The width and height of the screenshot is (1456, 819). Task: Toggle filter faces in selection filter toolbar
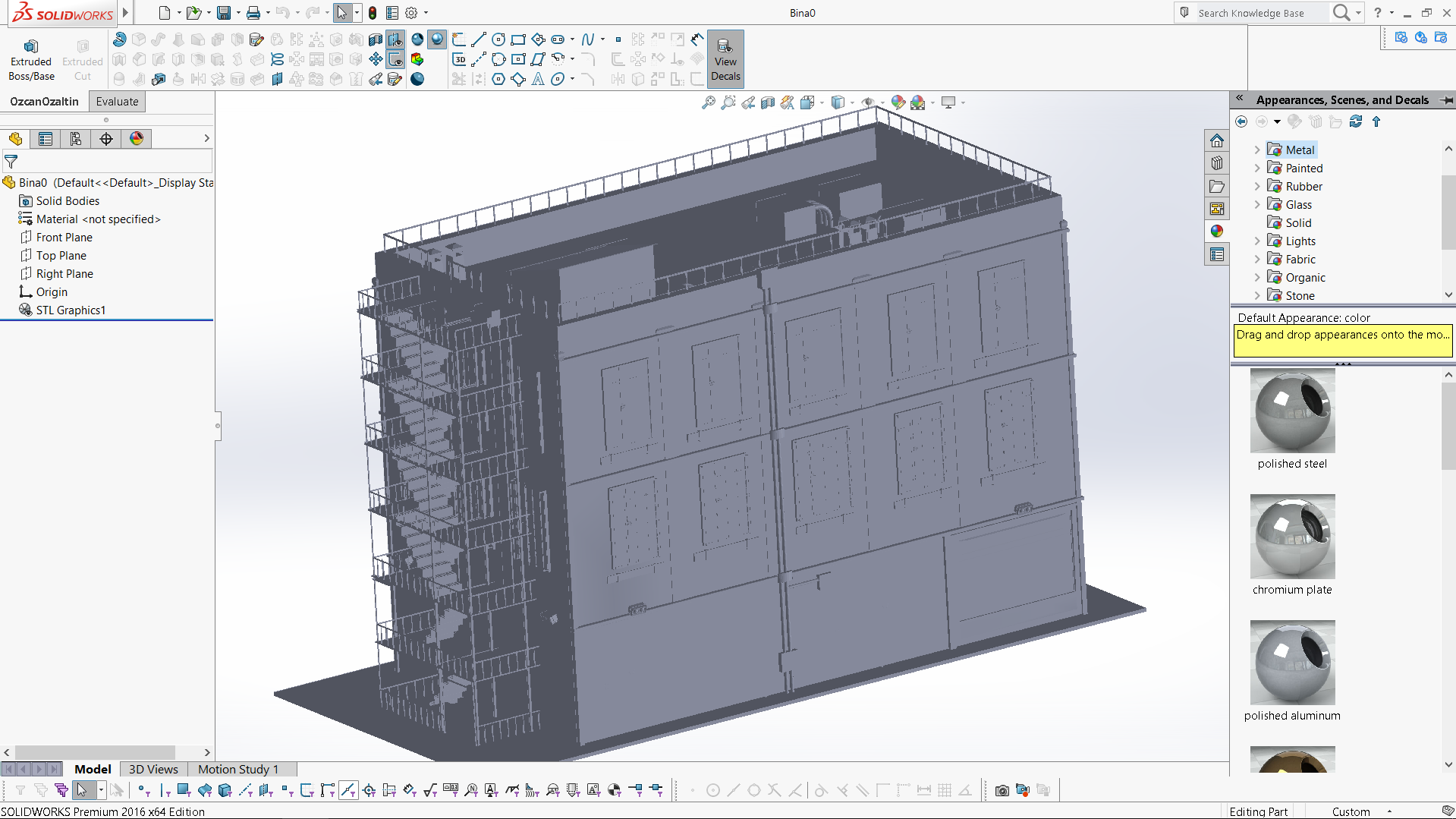tap(183, 791)
